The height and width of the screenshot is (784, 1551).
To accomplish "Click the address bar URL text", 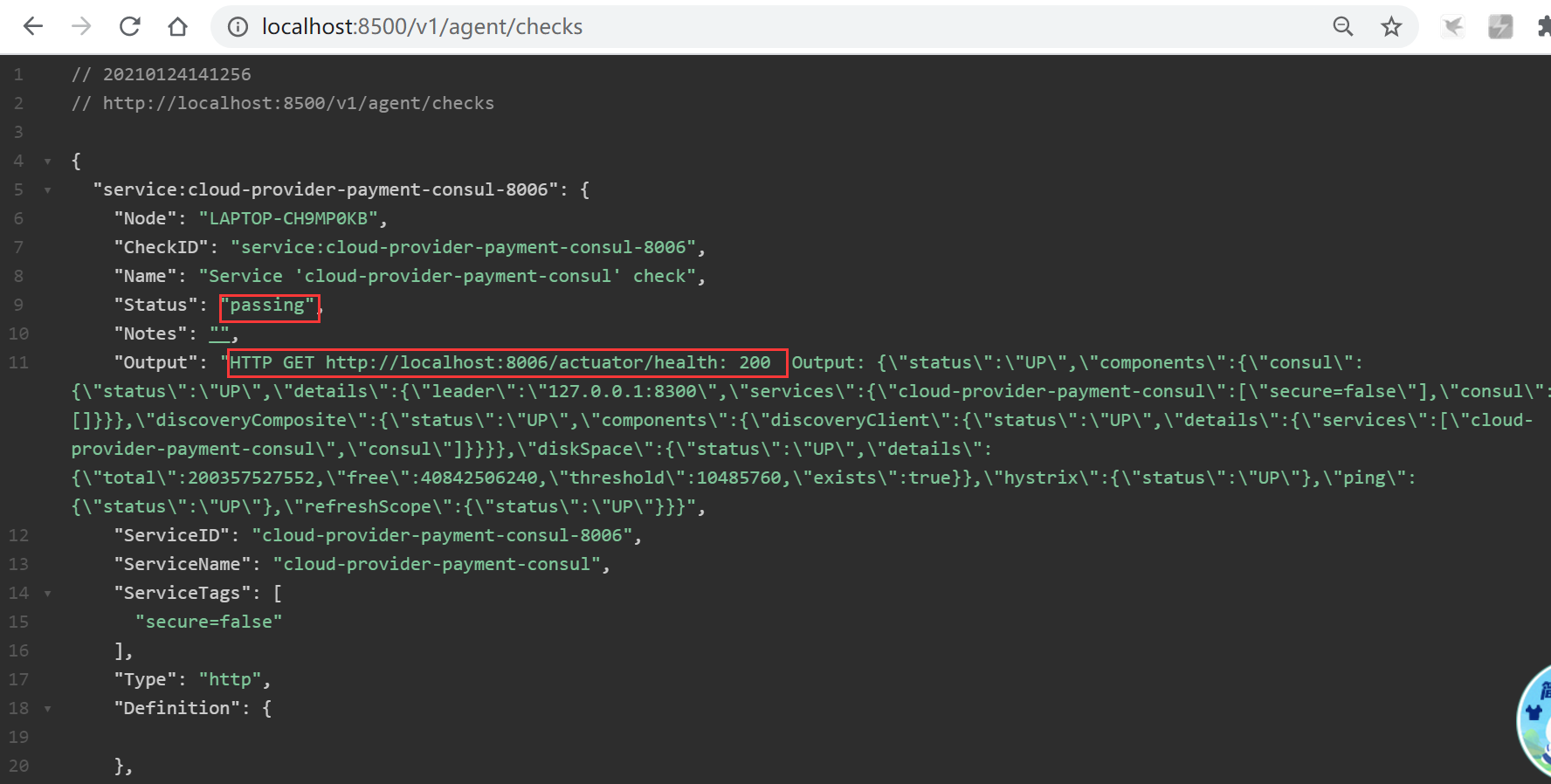I will click(x=422, y=27).
